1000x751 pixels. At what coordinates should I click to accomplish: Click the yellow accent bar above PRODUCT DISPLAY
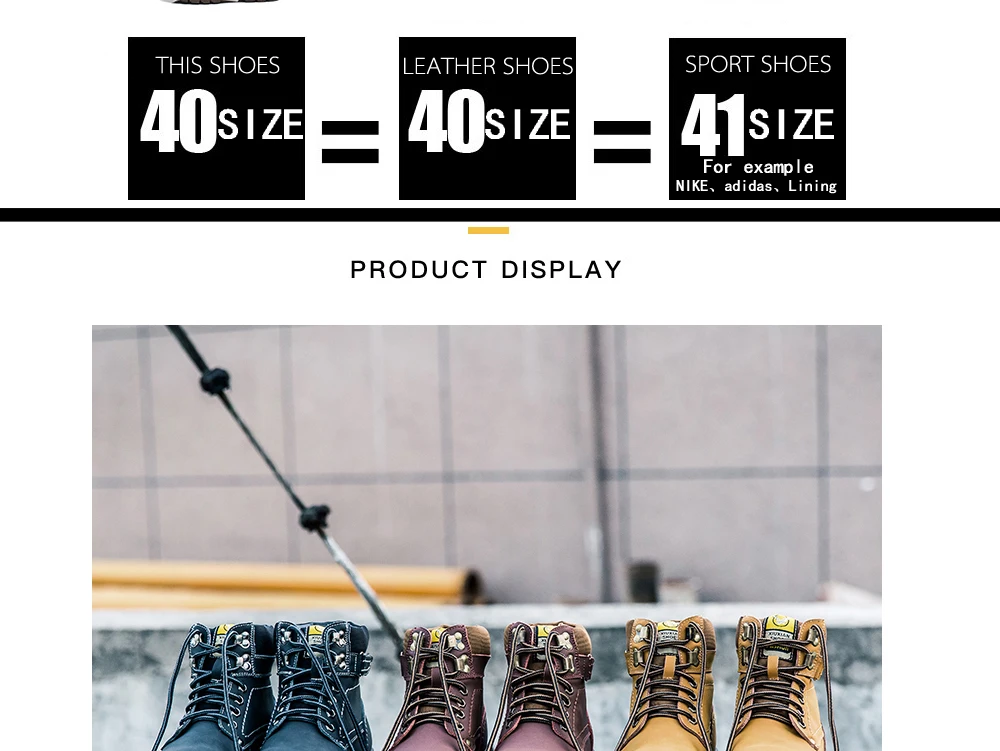(x=489, y=230)
